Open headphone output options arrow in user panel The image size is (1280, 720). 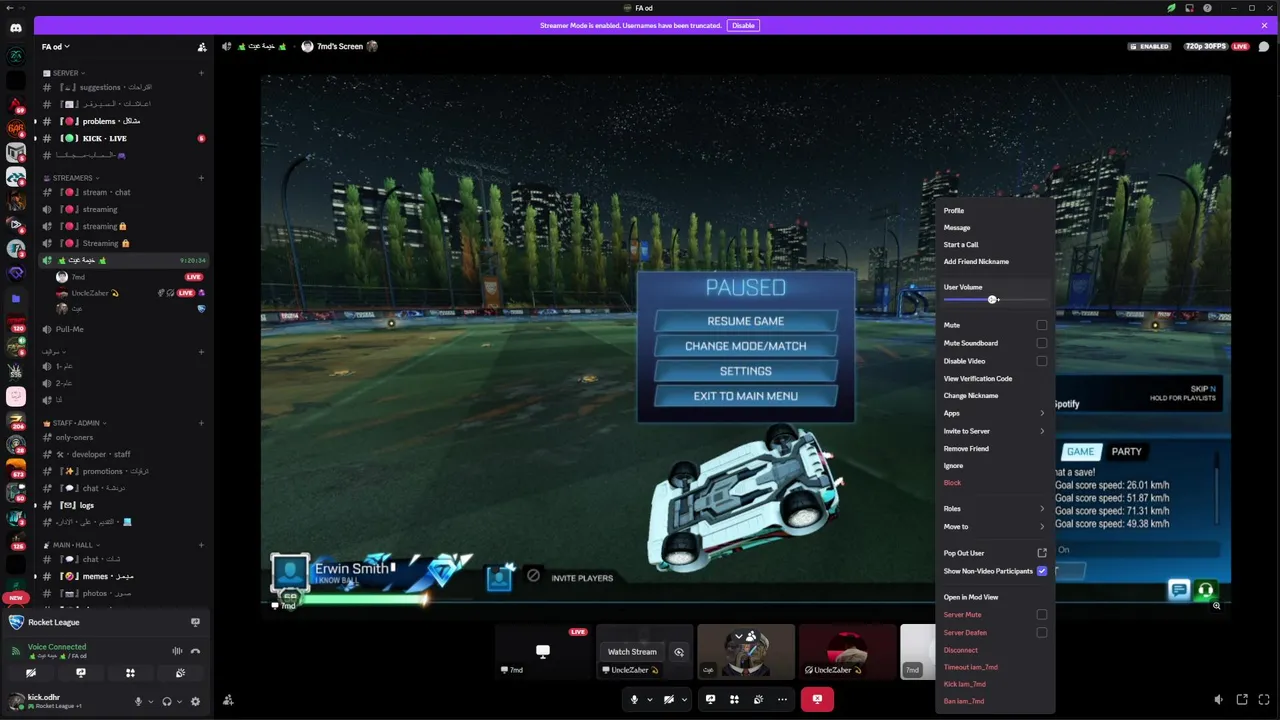[x=180, y=702]
